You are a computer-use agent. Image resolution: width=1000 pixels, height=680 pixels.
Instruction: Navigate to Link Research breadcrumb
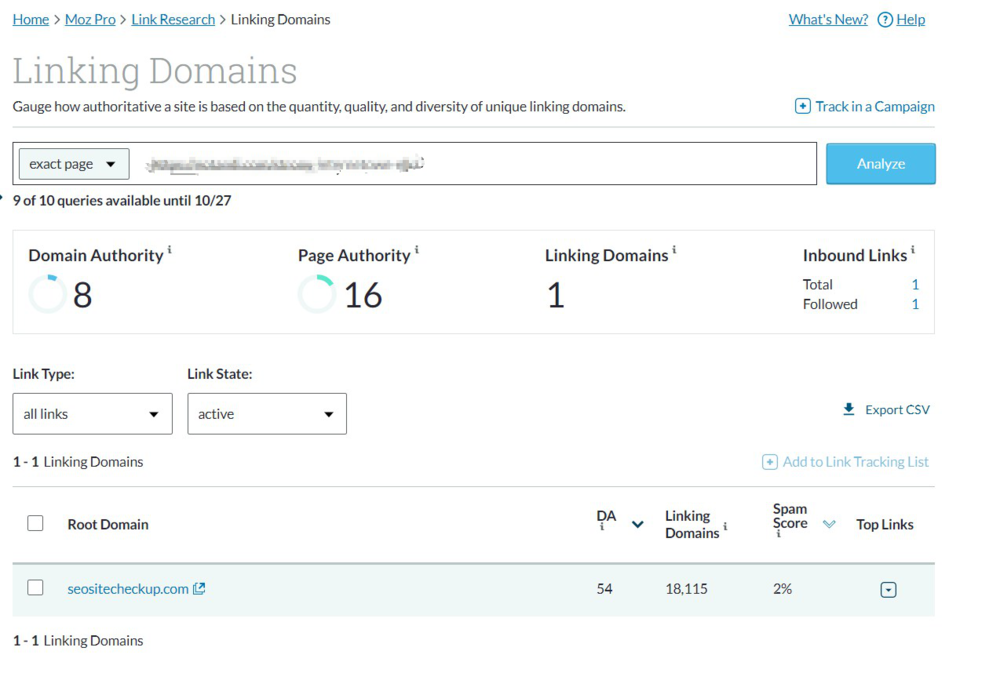coord(173,19)
